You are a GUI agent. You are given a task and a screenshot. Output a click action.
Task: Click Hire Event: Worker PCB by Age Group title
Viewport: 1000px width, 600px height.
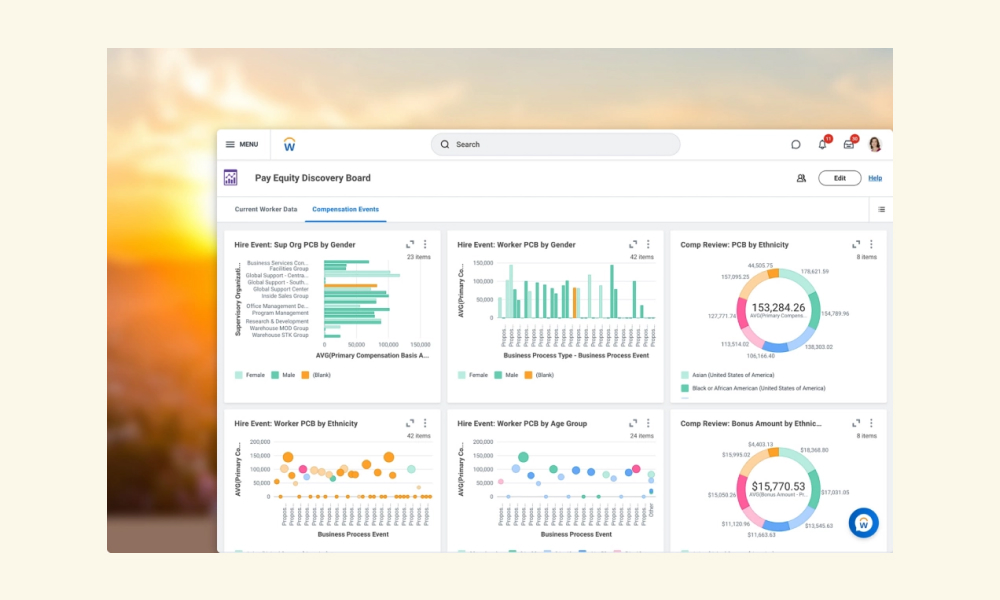click(x=522, y=423)
